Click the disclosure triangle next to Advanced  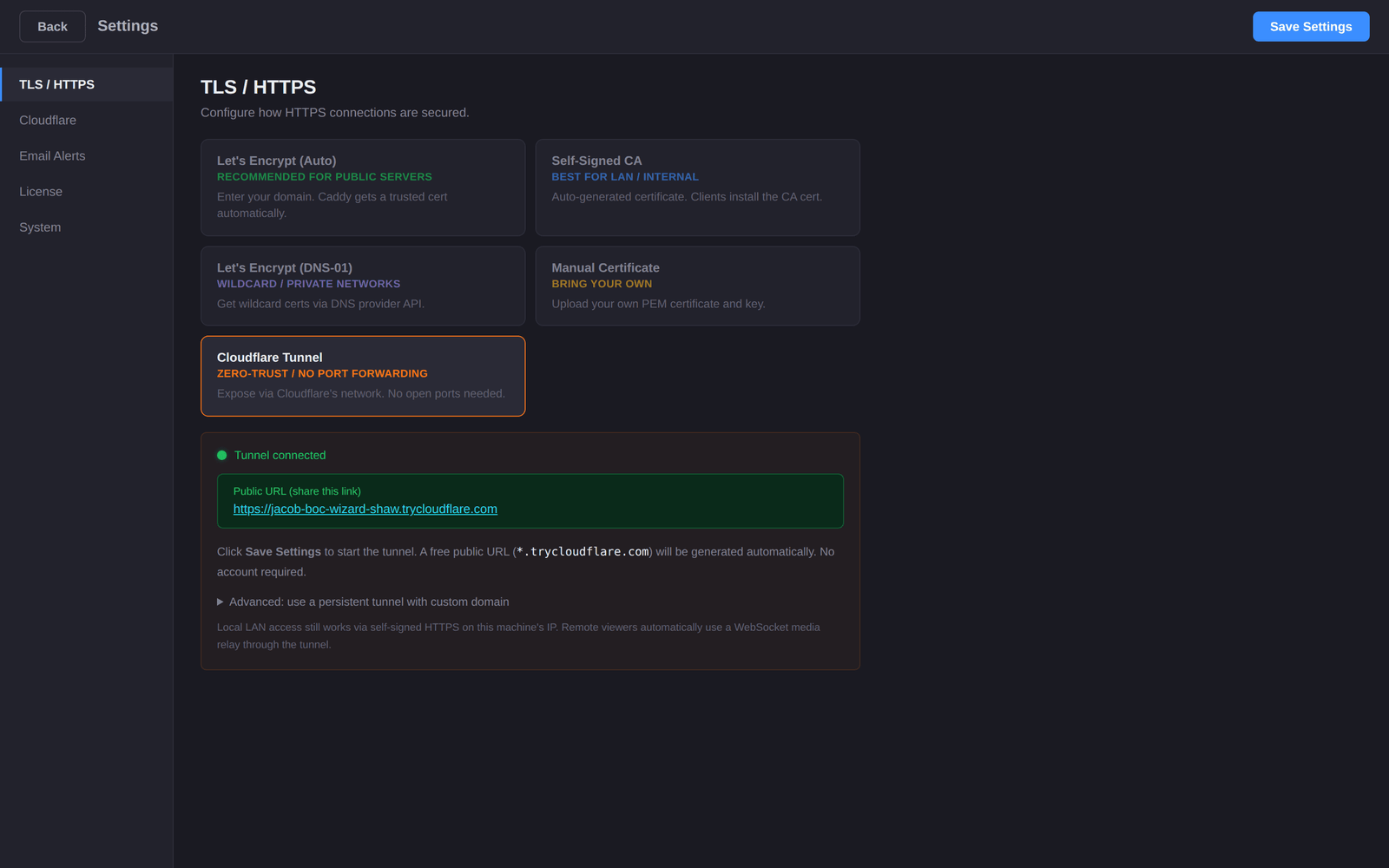click(x=220, y=602)
